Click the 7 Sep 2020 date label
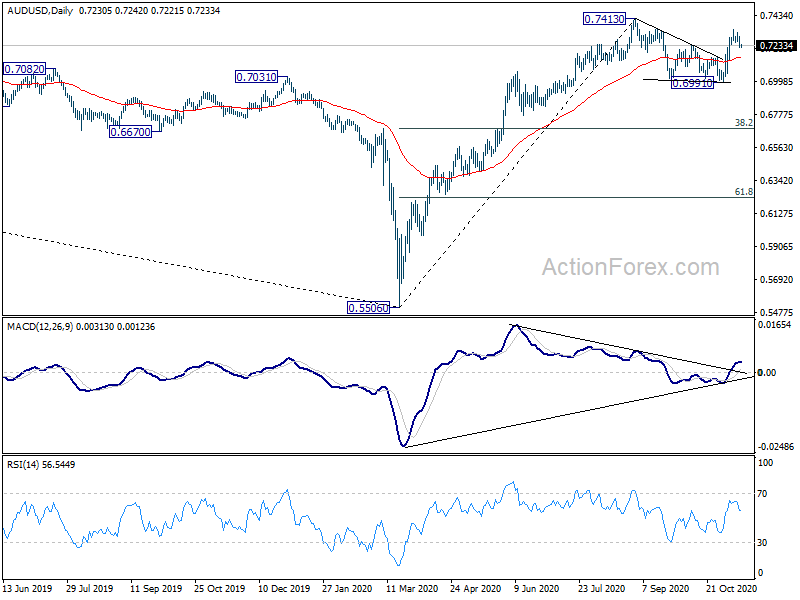 (x=665, y=588)
